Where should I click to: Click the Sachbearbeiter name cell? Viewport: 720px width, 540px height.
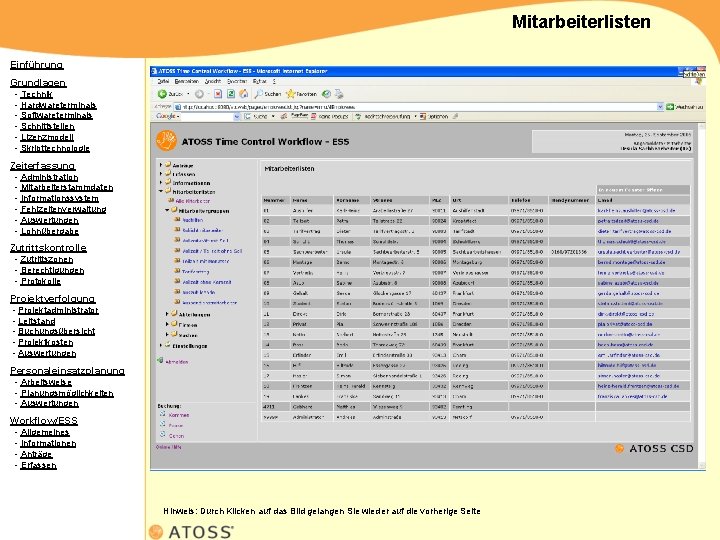pos(310,252)
